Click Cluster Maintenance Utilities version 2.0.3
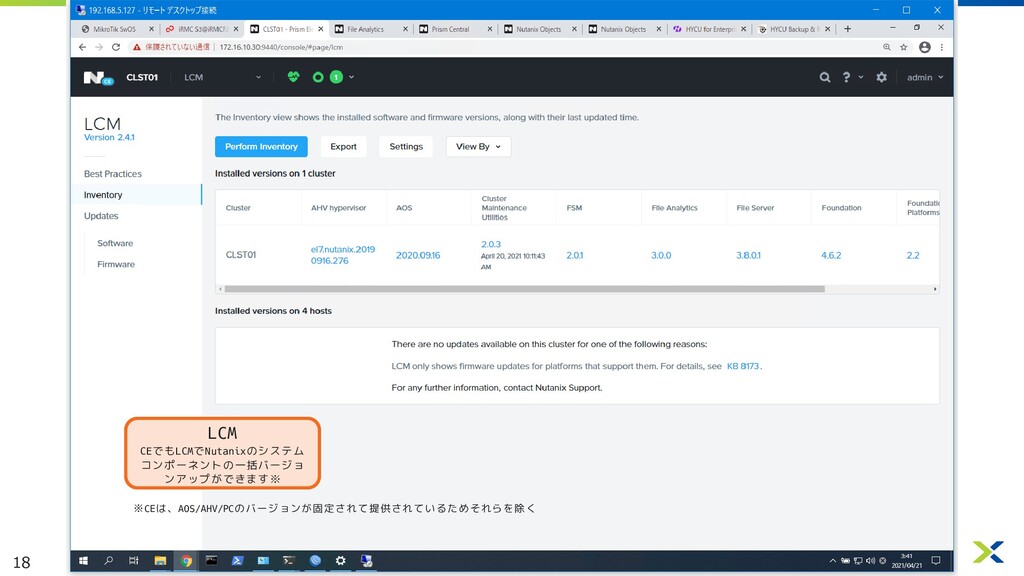 tap(491, 244)
